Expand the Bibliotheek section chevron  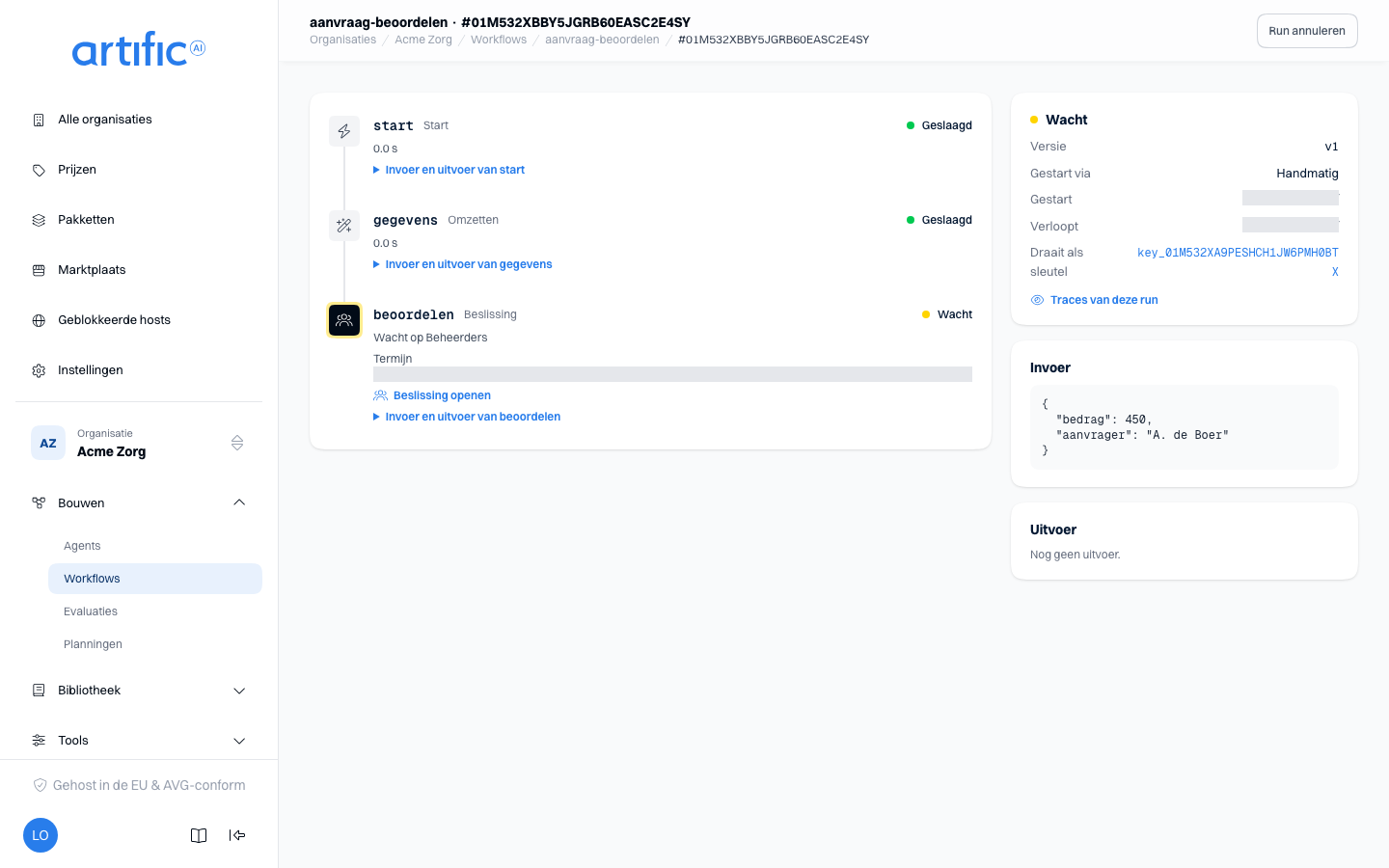pos(239,691)
